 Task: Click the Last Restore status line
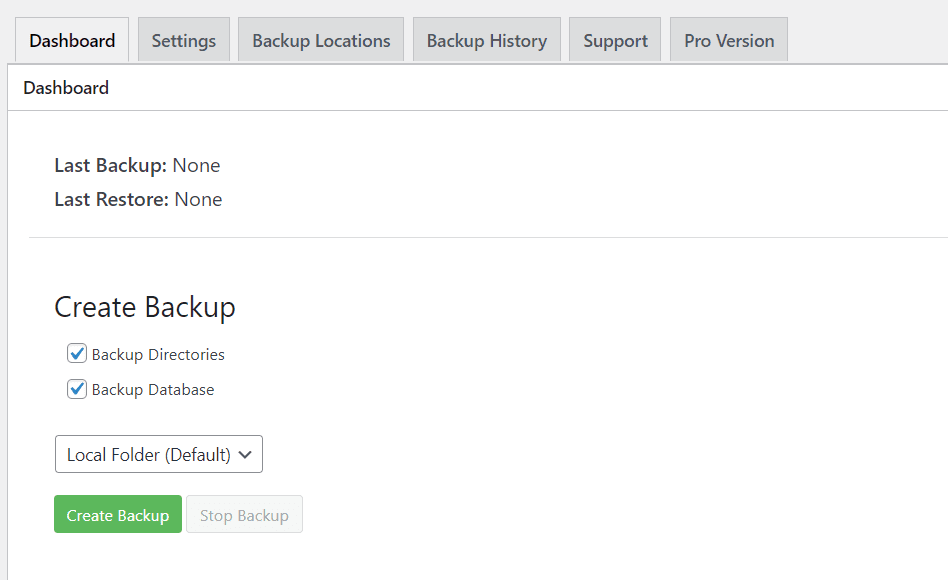click(137, 199)
